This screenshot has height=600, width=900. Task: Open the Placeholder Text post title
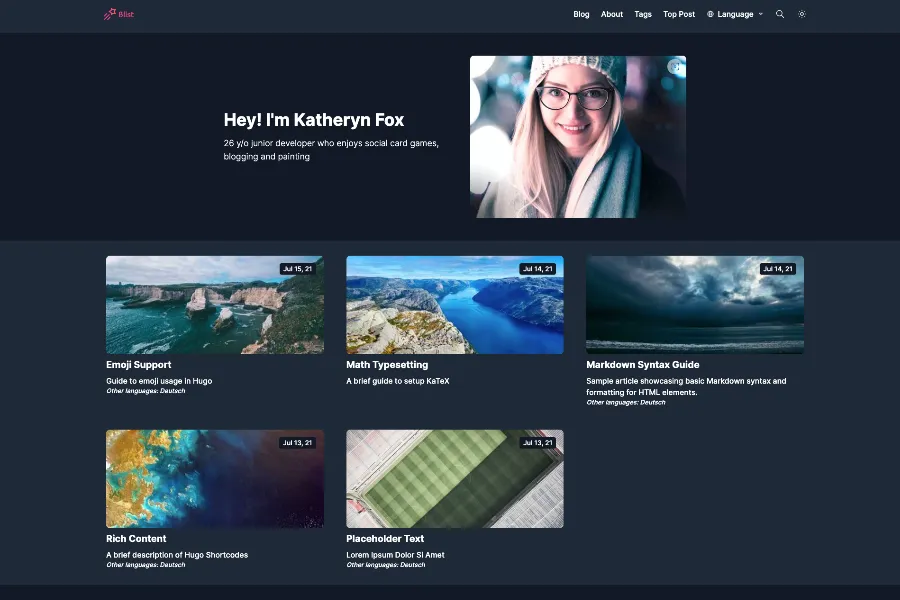pos(385,539)
